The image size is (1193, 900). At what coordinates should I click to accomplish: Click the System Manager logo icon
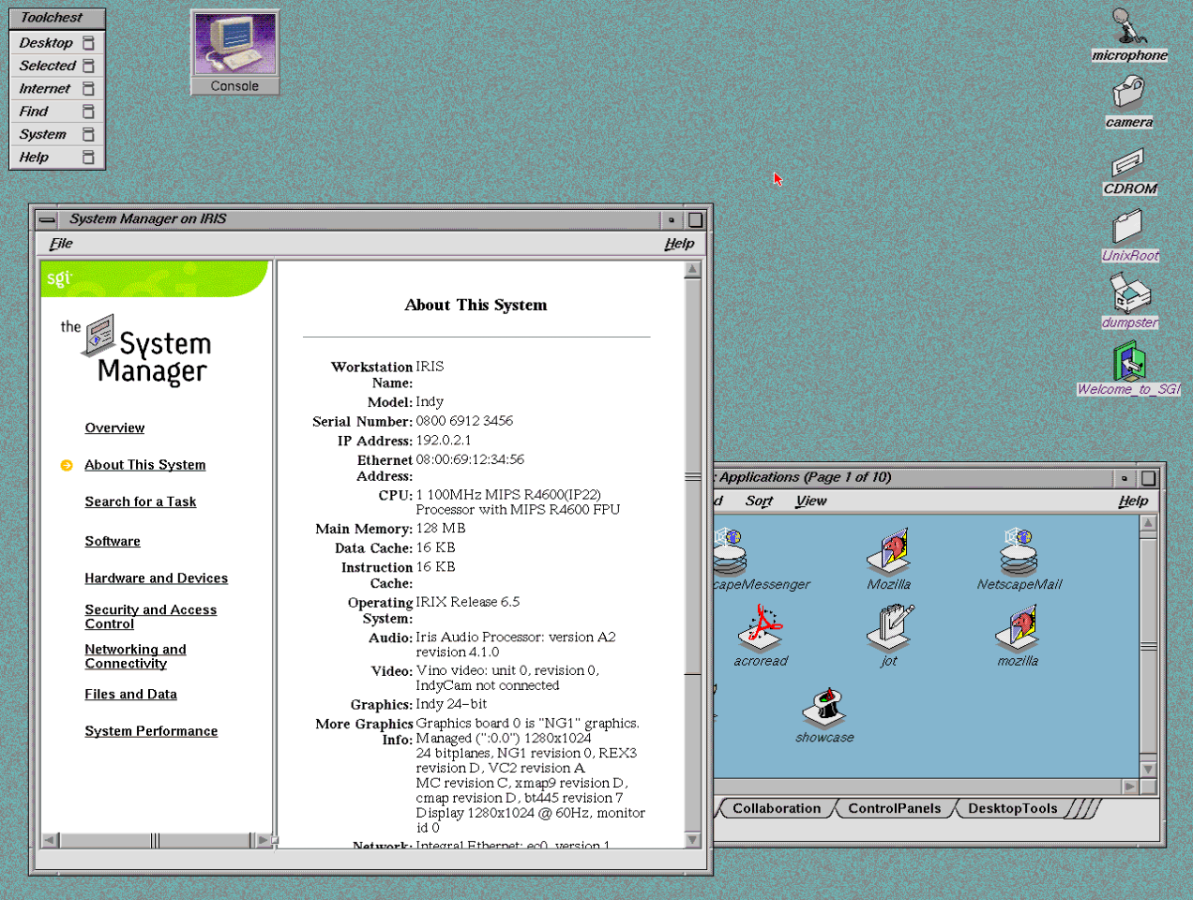(x=99, y=335)
